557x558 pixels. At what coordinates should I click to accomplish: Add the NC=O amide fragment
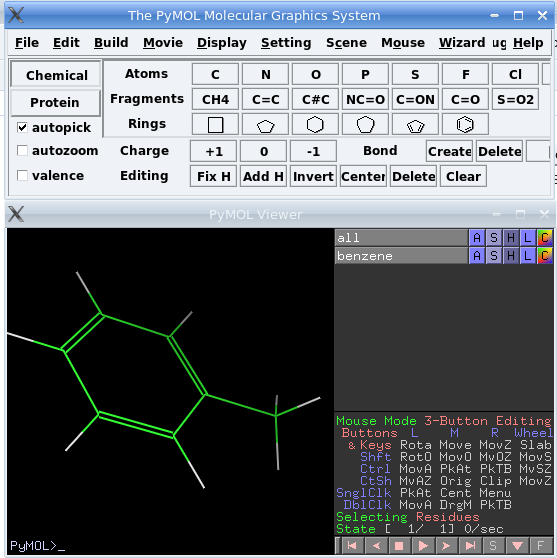(x=365, y=99)
